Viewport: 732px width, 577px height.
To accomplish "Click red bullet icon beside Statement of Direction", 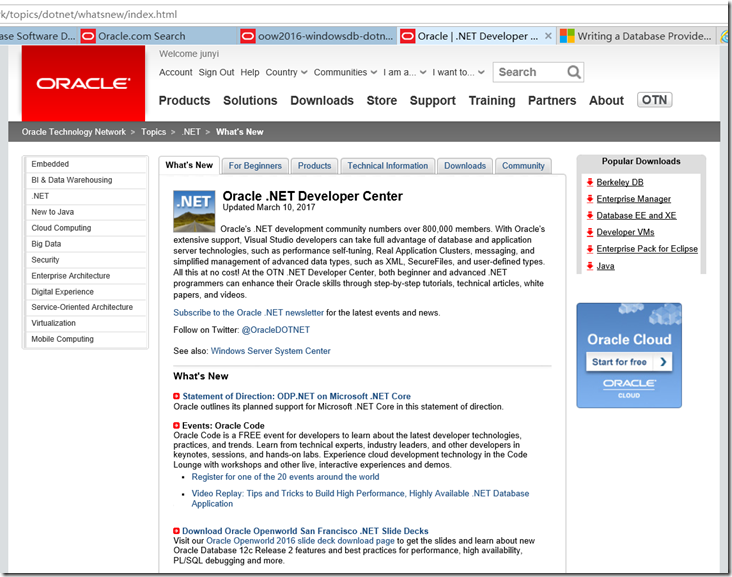I will point(176,396).
